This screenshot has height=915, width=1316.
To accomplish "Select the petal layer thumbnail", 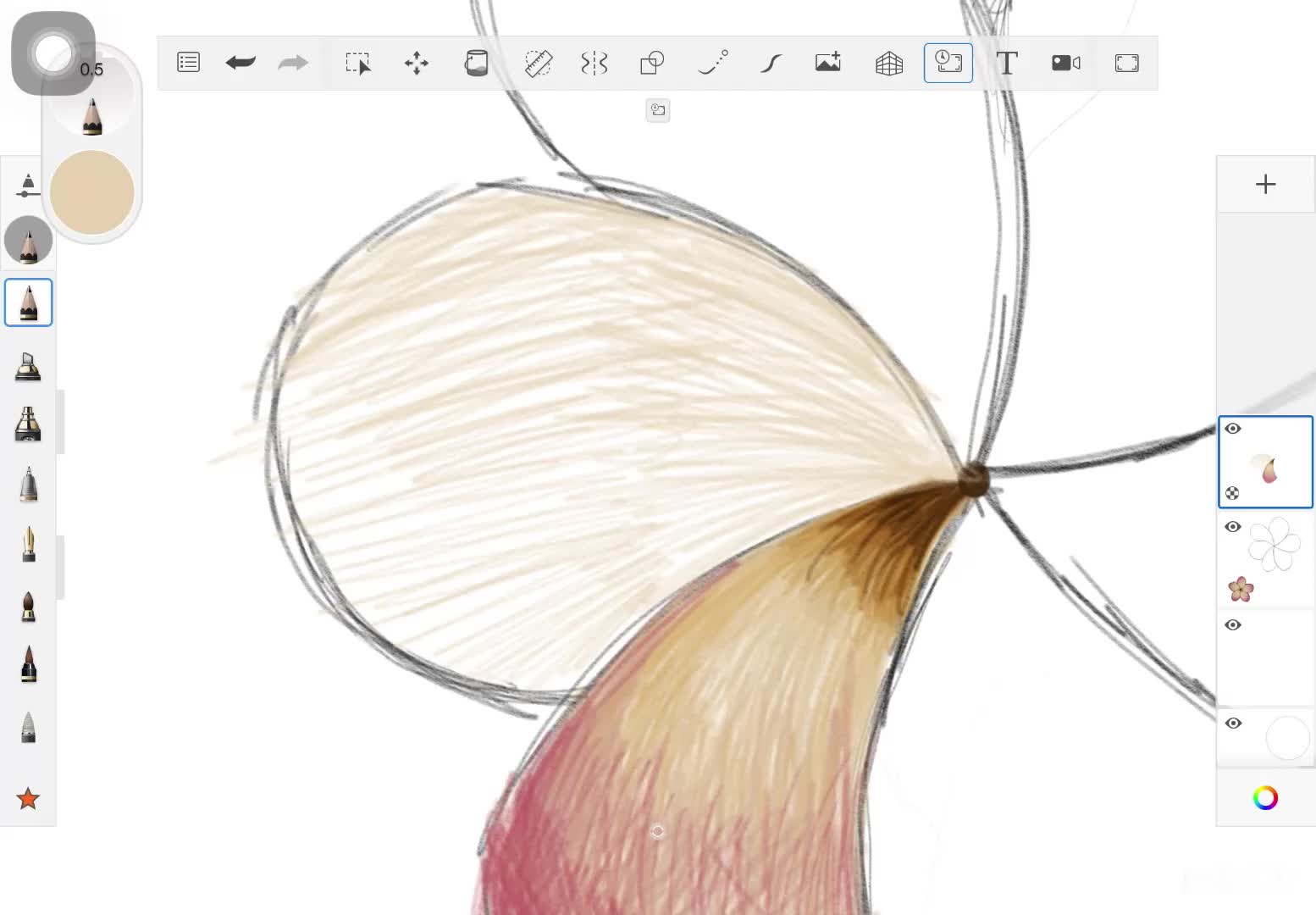I will coord(1265,462).
